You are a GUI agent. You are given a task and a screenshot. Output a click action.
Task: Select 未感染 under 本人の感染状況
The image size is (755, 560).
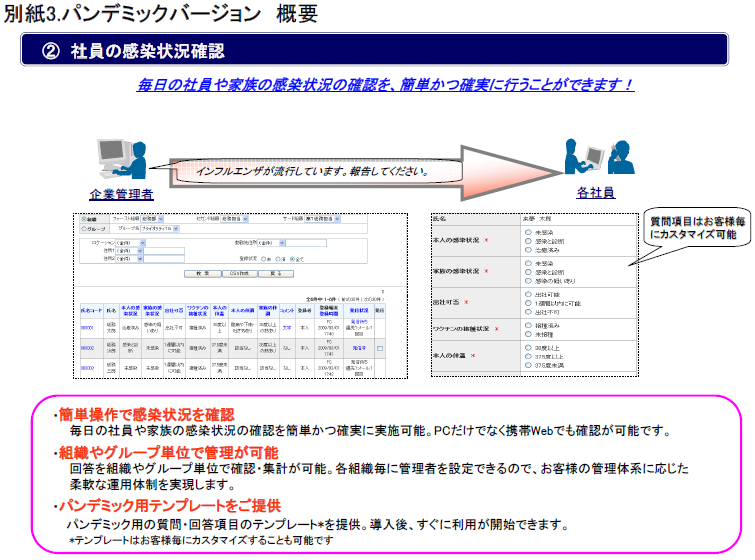click(528, 232)
